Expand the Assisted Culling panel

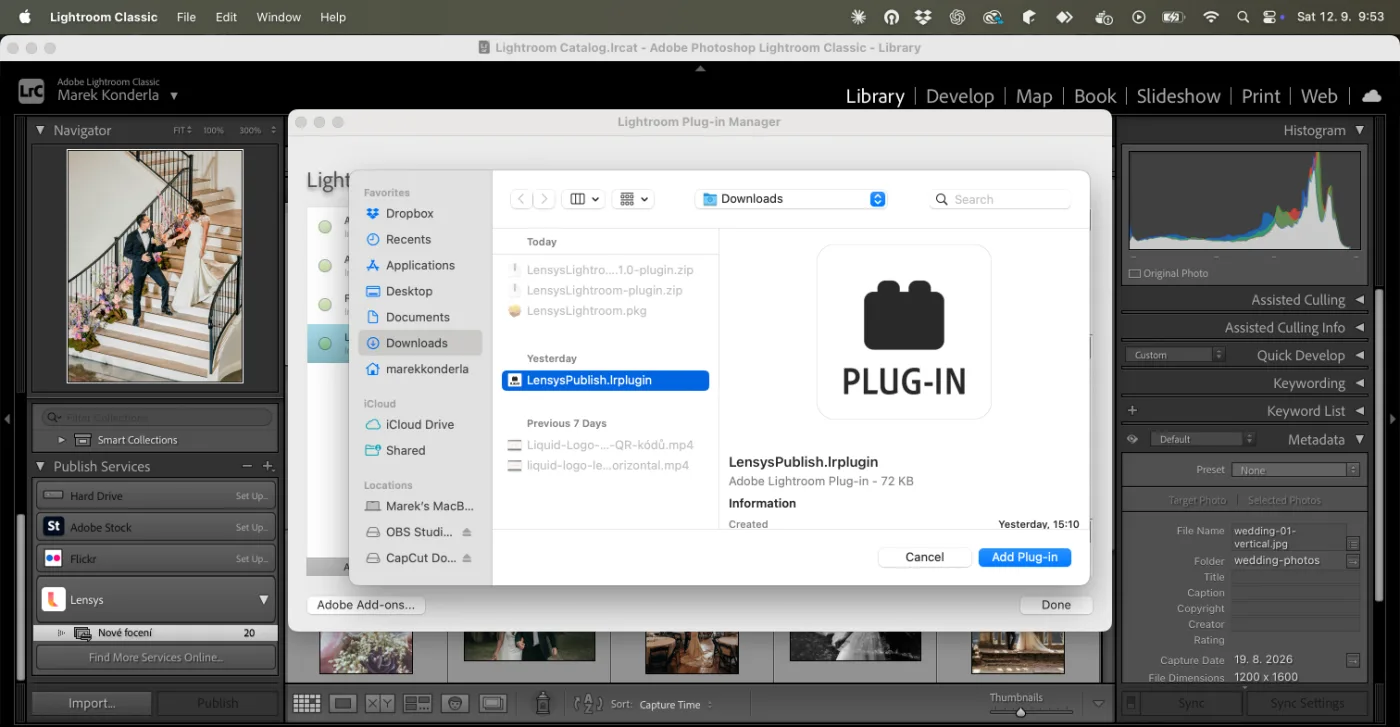tap(1360, 300)
